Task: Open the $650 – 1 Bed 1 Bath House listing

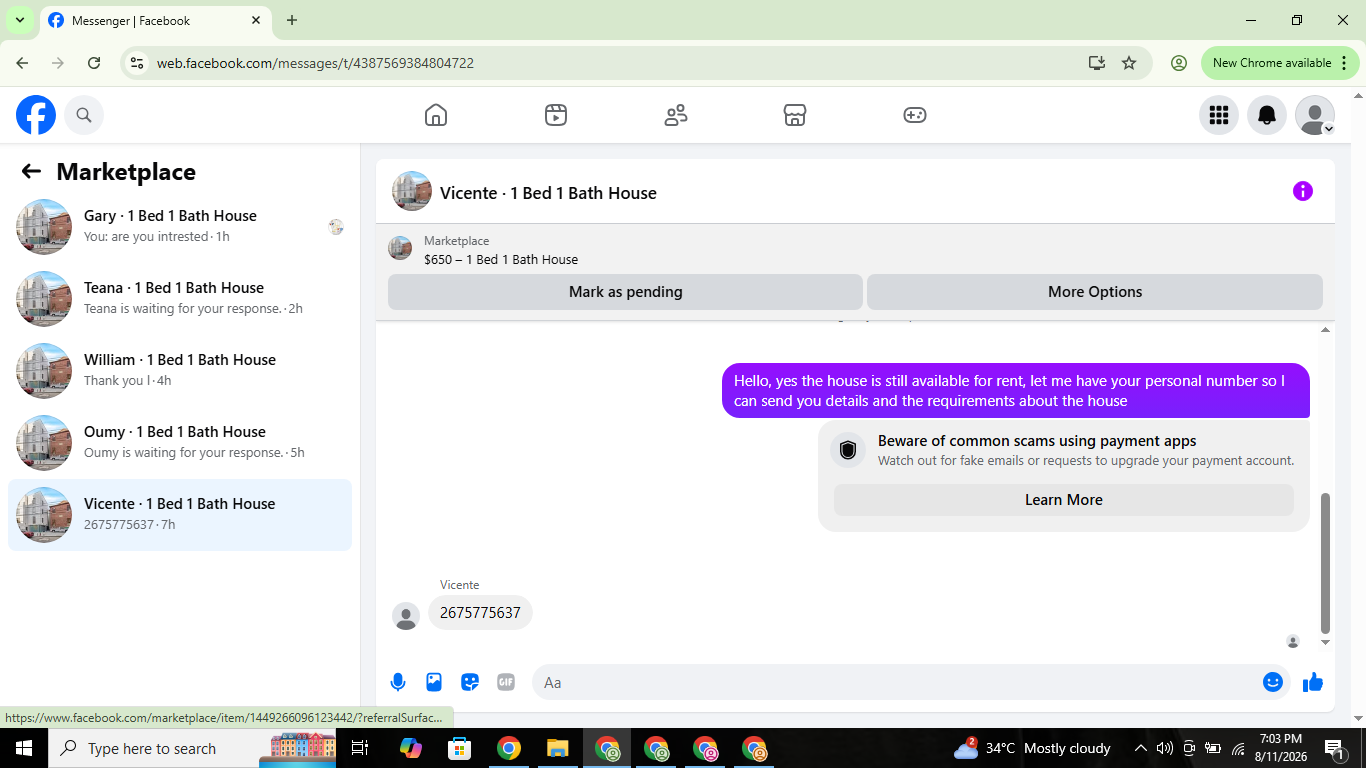Action: 501,259
